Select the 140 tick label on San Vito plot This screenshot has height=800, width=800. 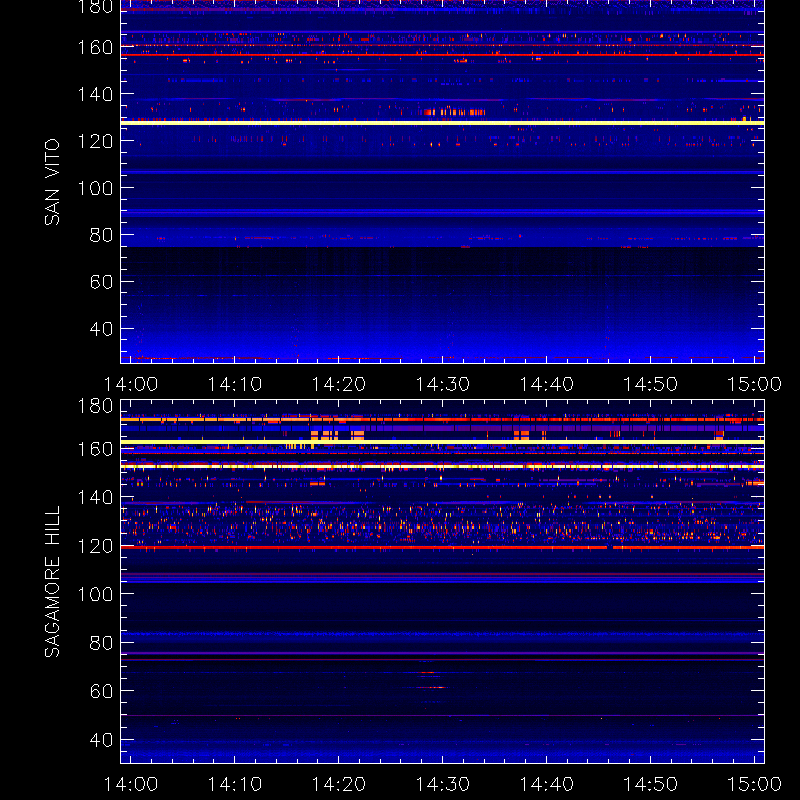tap(95, 94)
